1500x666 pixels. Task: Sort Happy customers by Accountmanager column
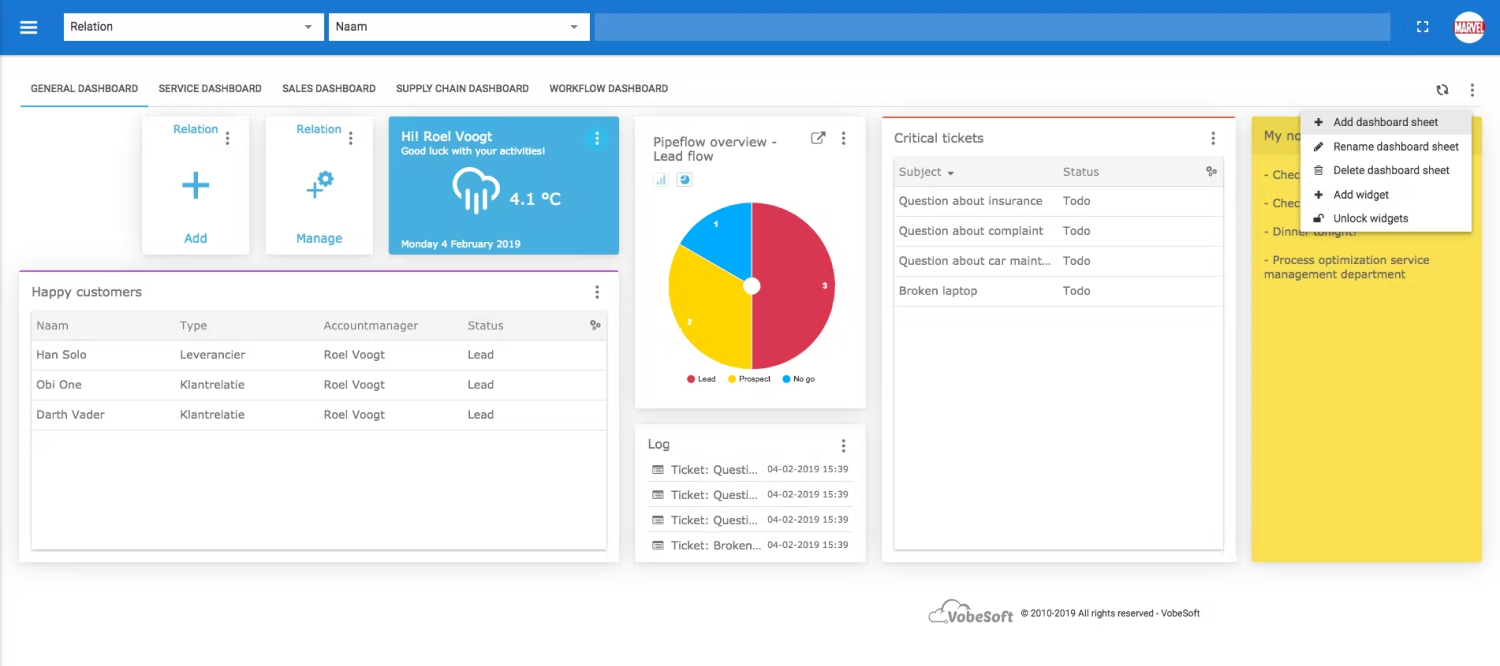371,325
